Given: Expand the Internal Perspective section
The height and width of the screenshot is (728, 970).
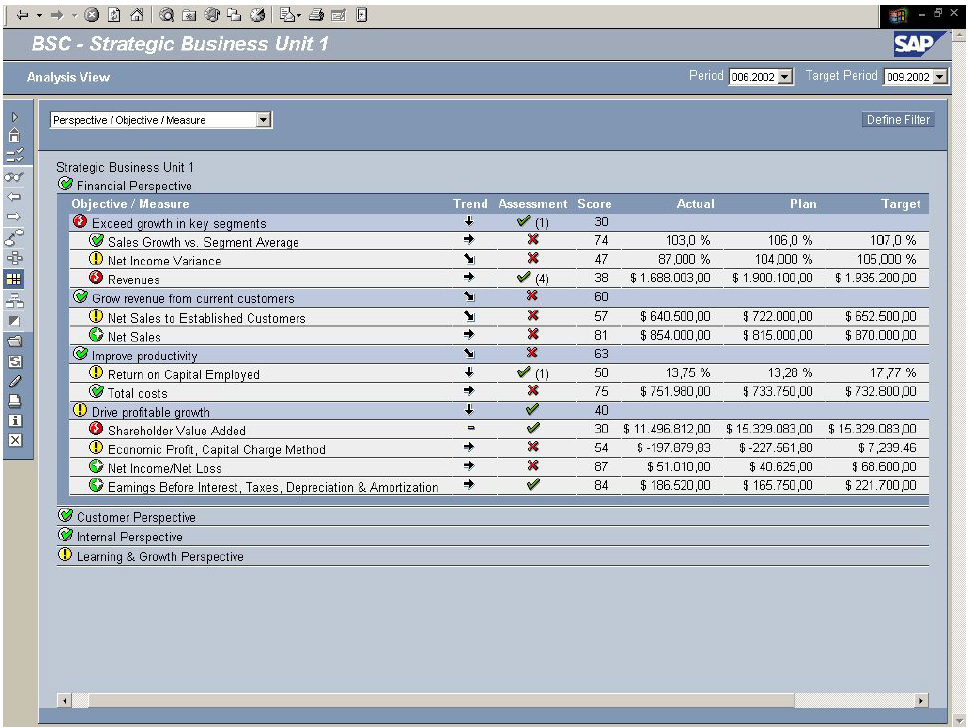Looking at the screenshot, I should [x=129, y=537].
